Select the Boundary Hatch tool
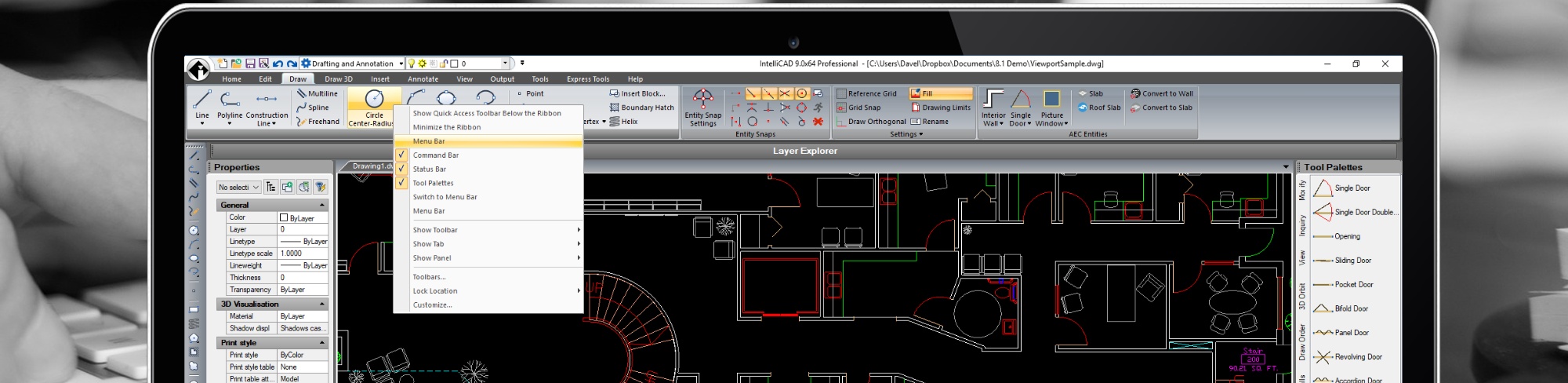The height and width of the screenshot is (383, 1568). point(641,108)
